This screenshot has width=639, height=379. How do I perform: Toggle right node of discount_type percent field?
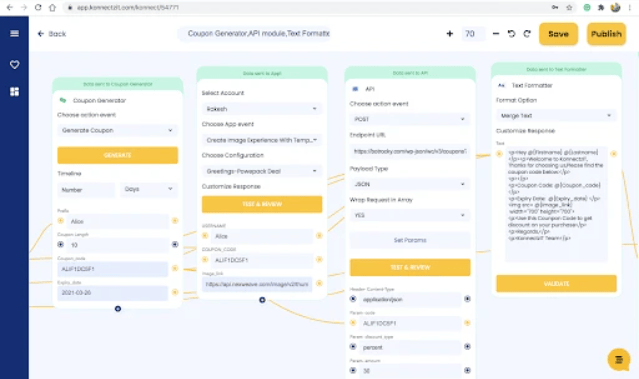click(x=467, y=346)
